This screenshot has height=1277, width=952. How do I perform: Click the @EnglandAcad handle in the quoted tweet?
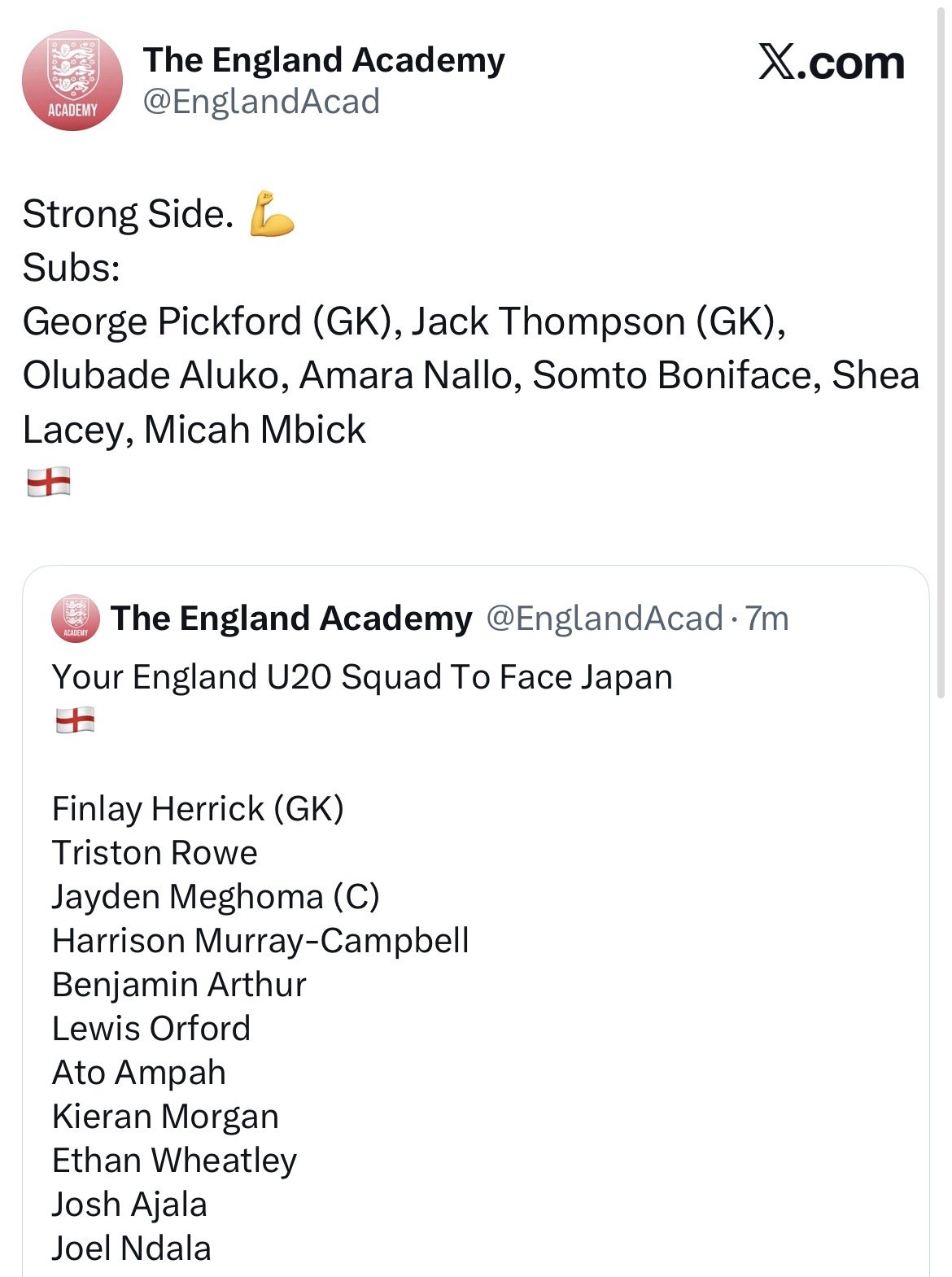(x=604, y=619)
